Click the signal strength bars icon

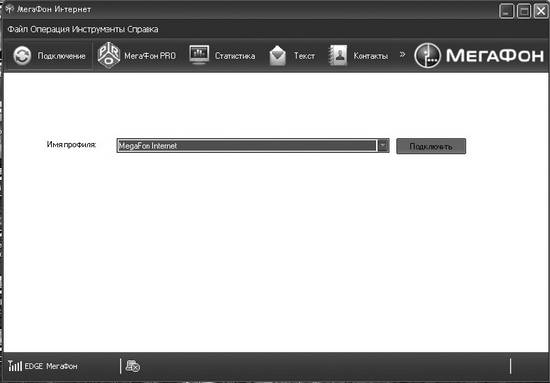[15, 366]
